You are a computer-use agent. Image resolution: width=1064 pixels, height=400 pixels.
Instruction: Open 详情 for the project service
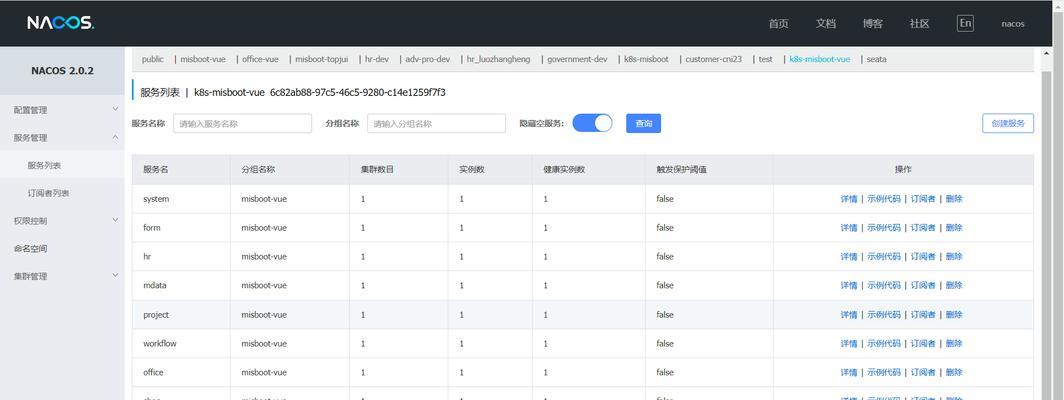(x=849, y=314)
